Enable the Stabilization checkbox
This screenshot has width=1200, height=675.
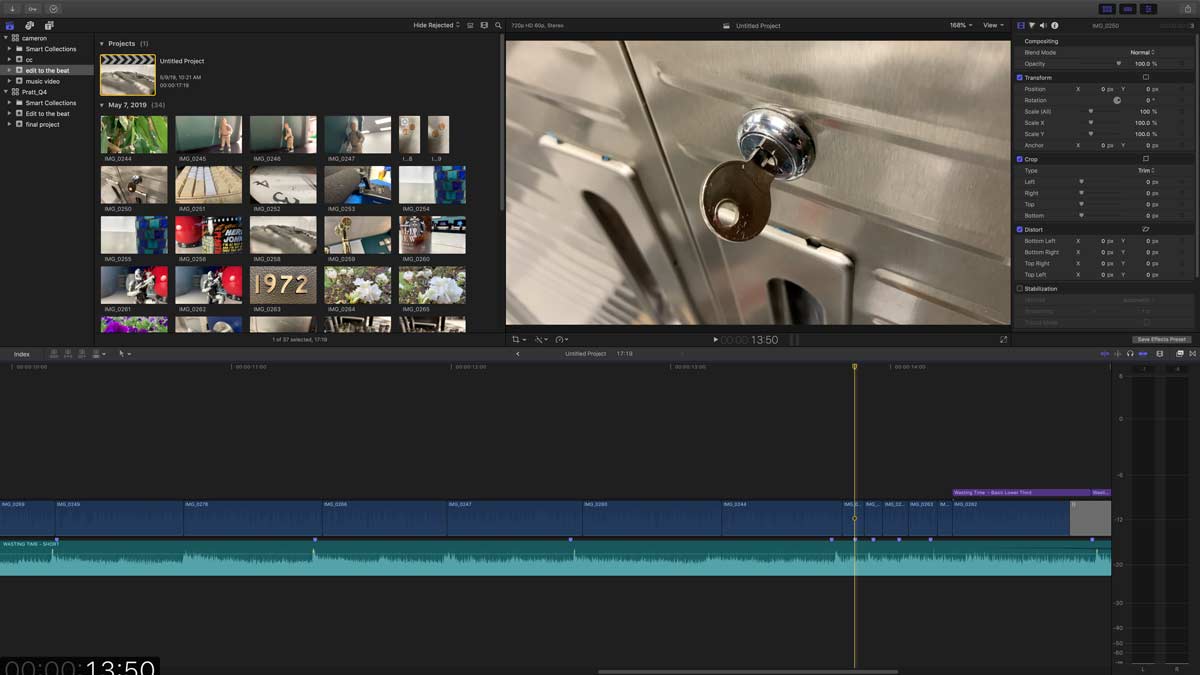[1020, 288]
